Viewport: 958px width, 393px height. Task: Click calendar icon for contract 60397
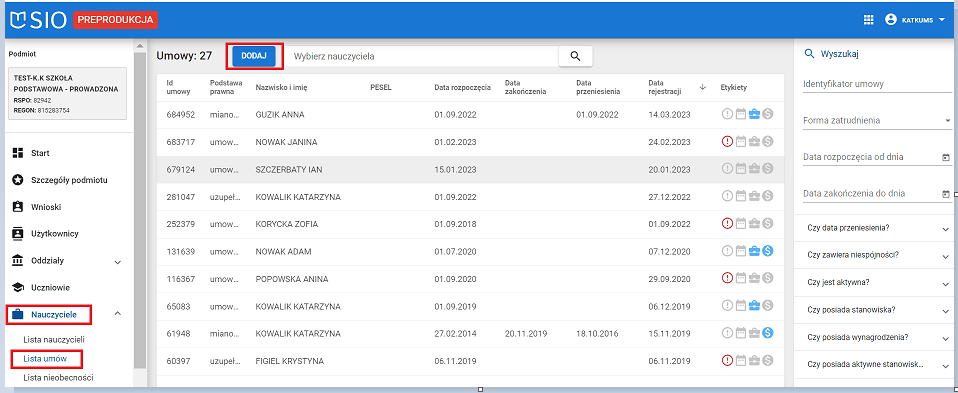[740, 361]
